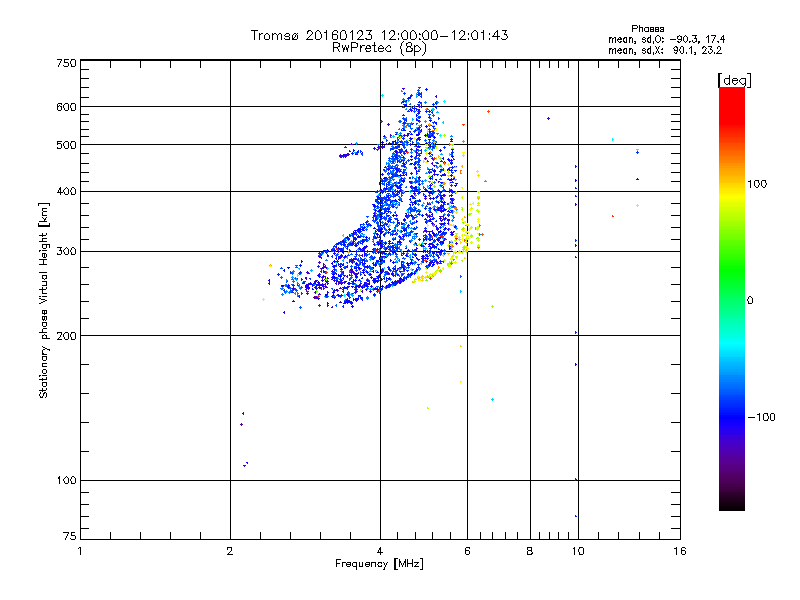Click the '[deg]' colorbar unit label

tap(734, 80)
